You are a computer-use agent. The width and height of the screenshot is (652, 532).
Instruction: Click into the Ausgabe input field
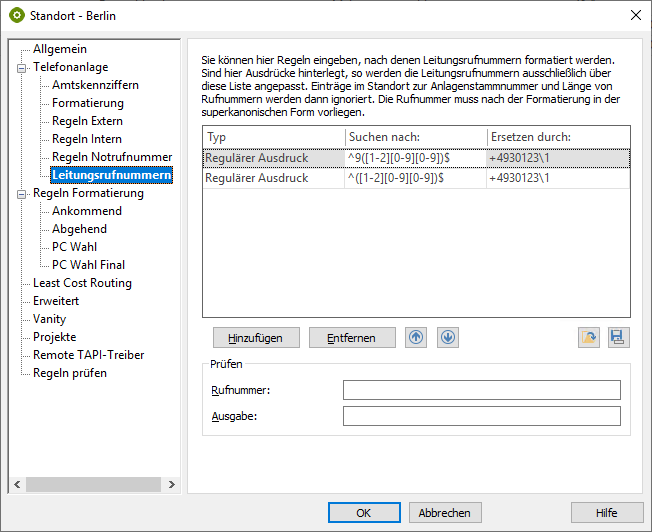[481, 416]
